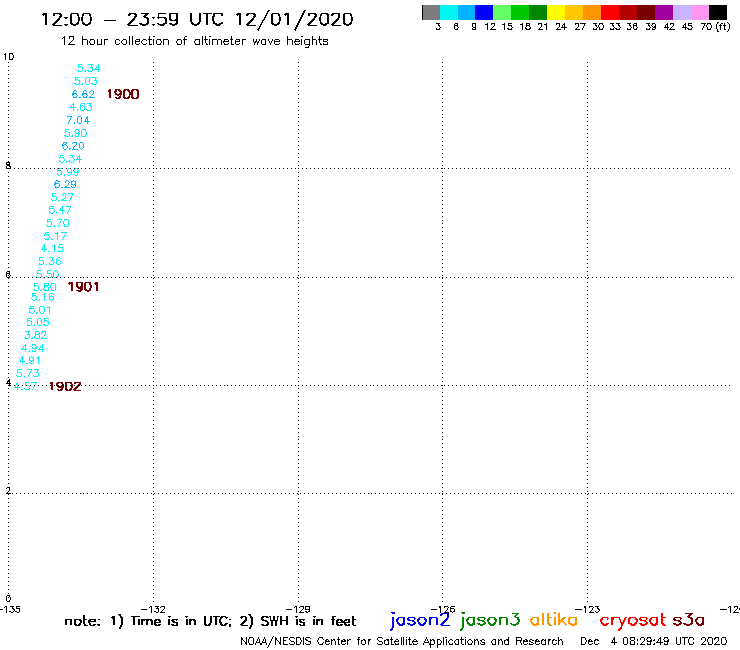Select the 5.70 wave height value

[x=58, y=223]
